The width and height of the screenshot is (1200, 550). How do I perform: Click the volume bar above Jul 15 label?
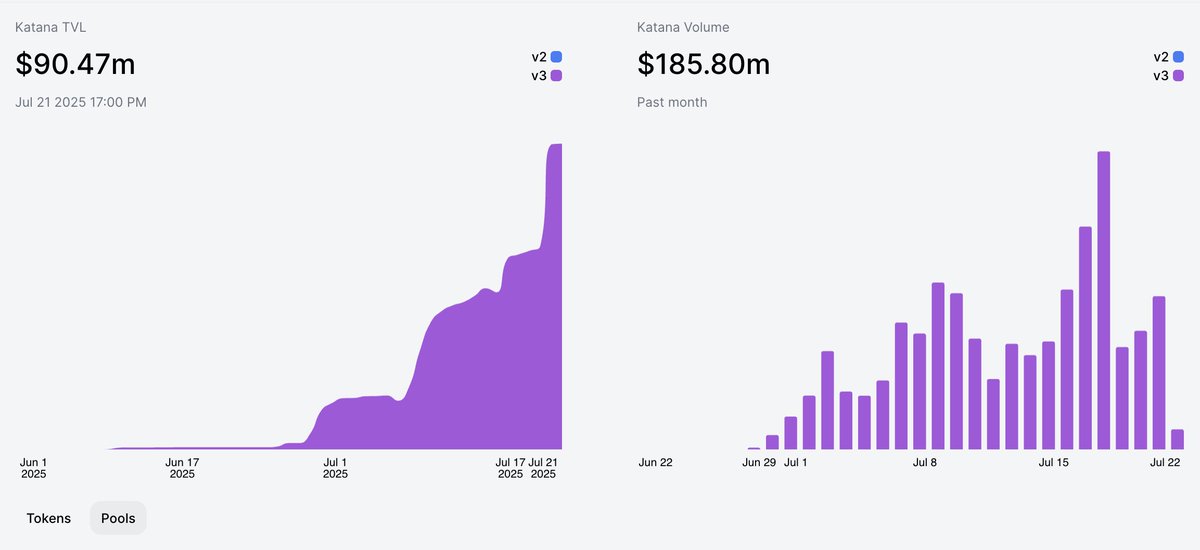tap(1048, 395)
